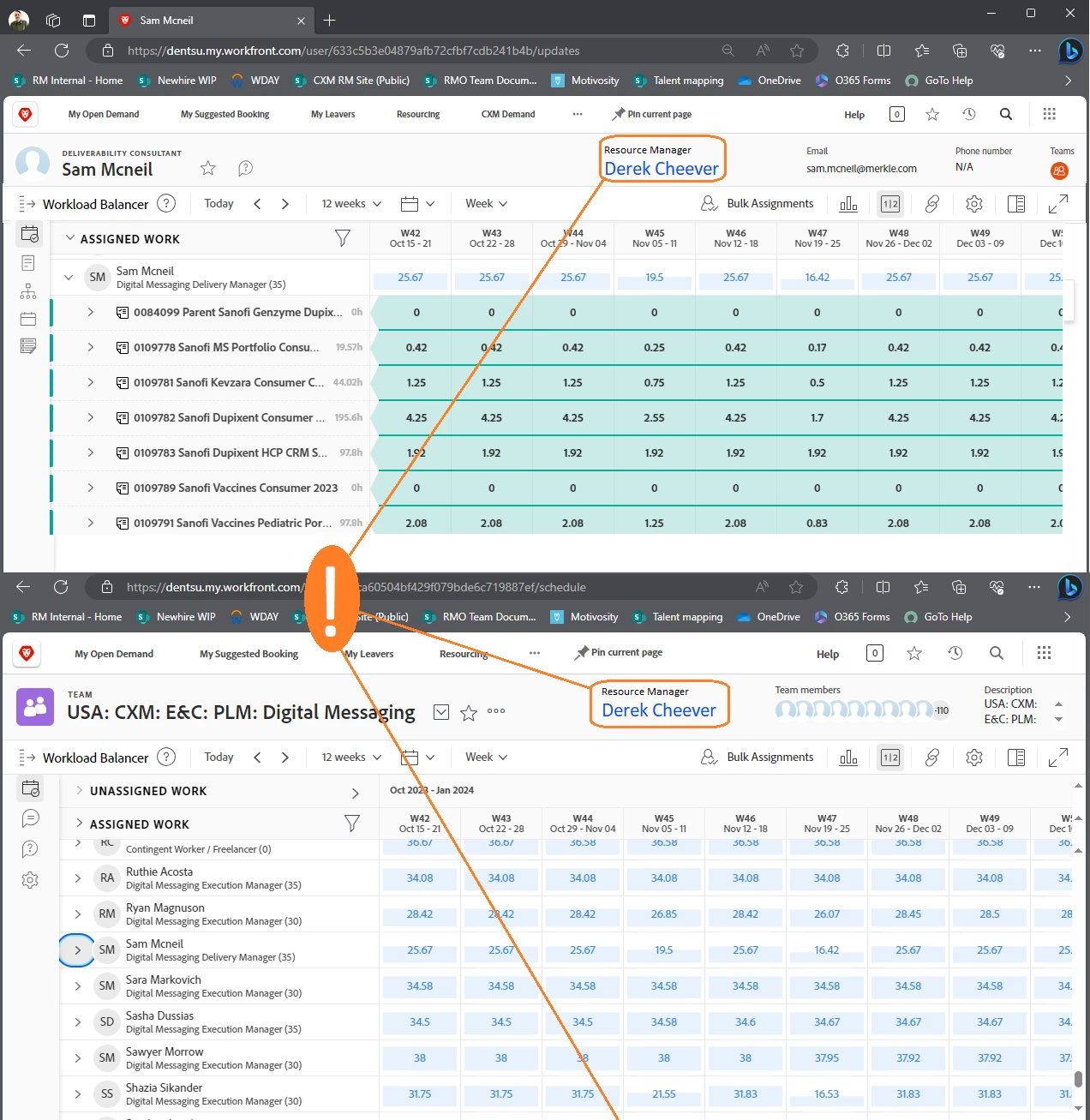Open copy link icon in top Workload Balancer toolbar
Image resolution: width=1090 pixels, height=1120 pixels.
[932, 204]
